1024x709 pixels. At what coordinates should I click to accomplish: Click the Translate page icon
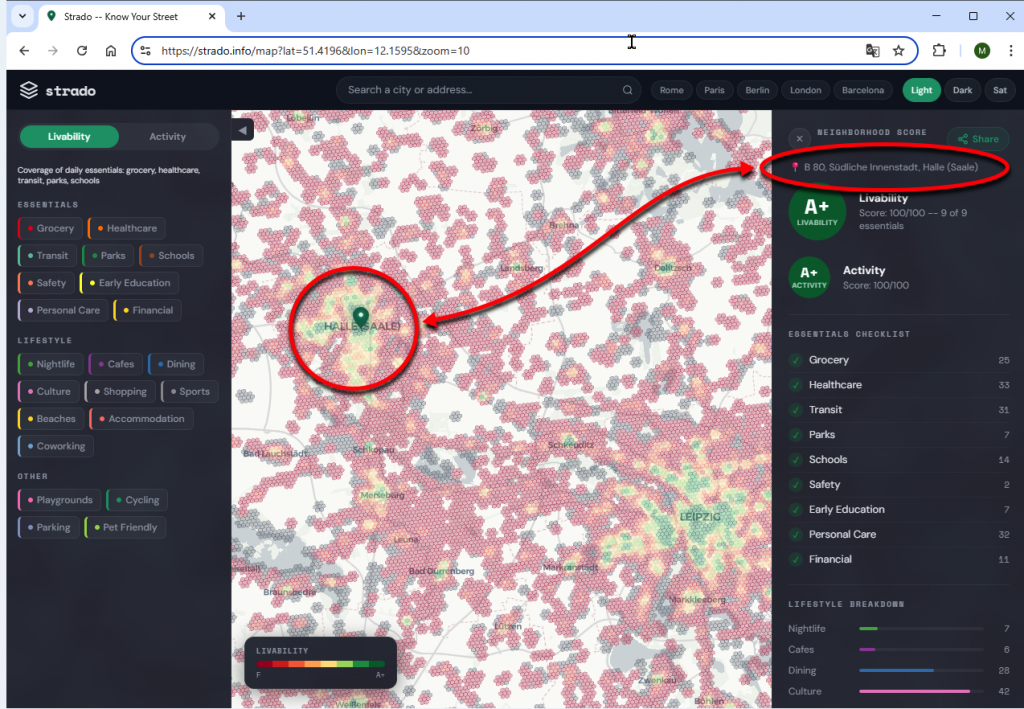pyautogui.click(x=872, y=51)
